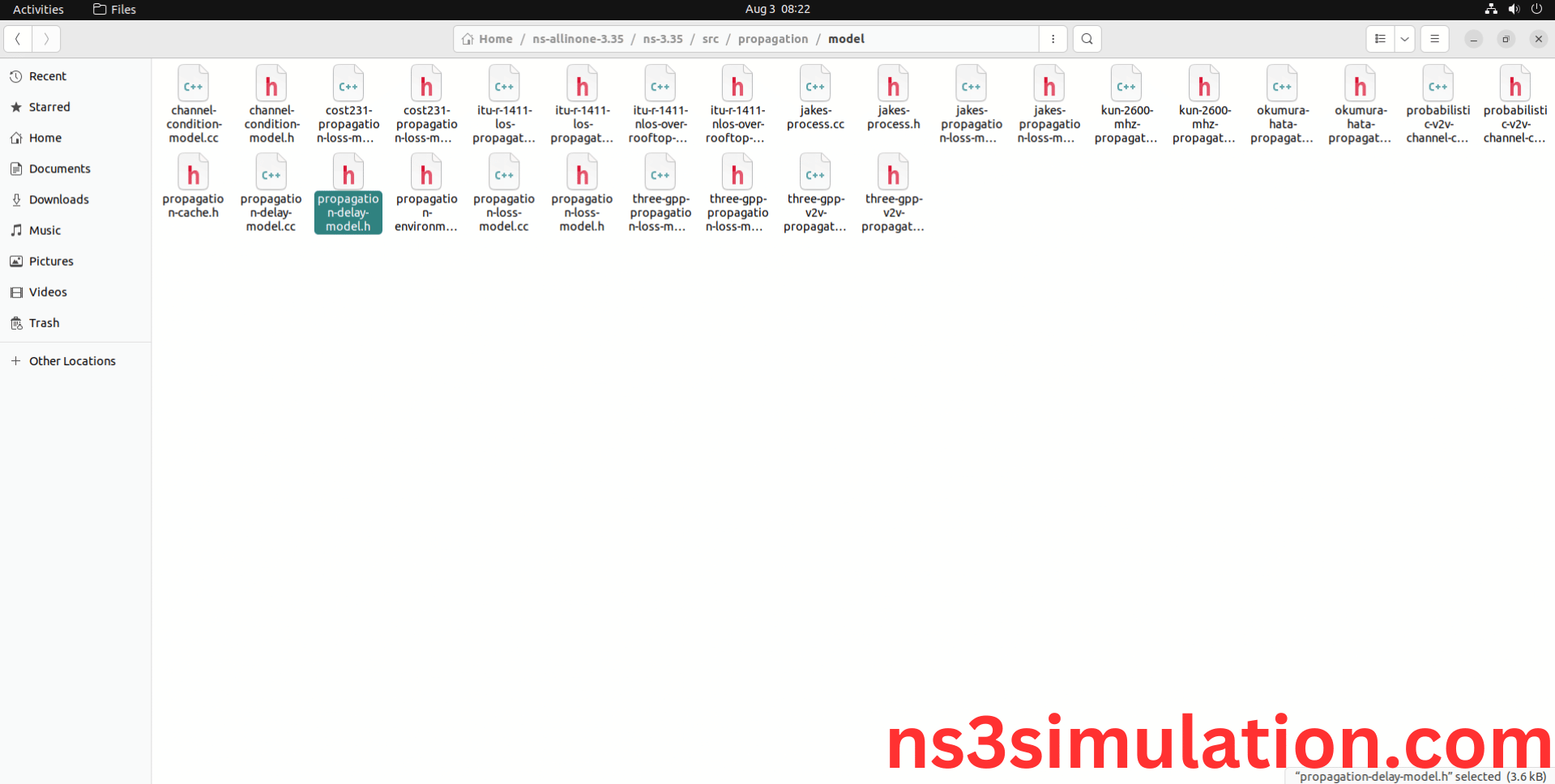The height and width of the screenshot is (784, 1555).
Task: Open the hamburger main menu
Action: (1434, 39)
